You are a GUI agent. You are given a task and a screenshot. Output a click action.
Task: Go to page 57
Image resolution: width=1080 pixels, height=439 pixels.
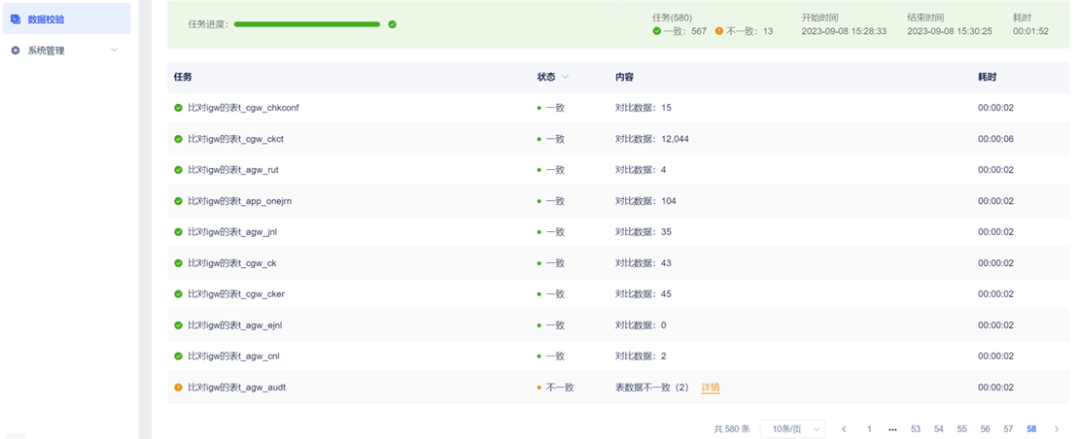1008,429
